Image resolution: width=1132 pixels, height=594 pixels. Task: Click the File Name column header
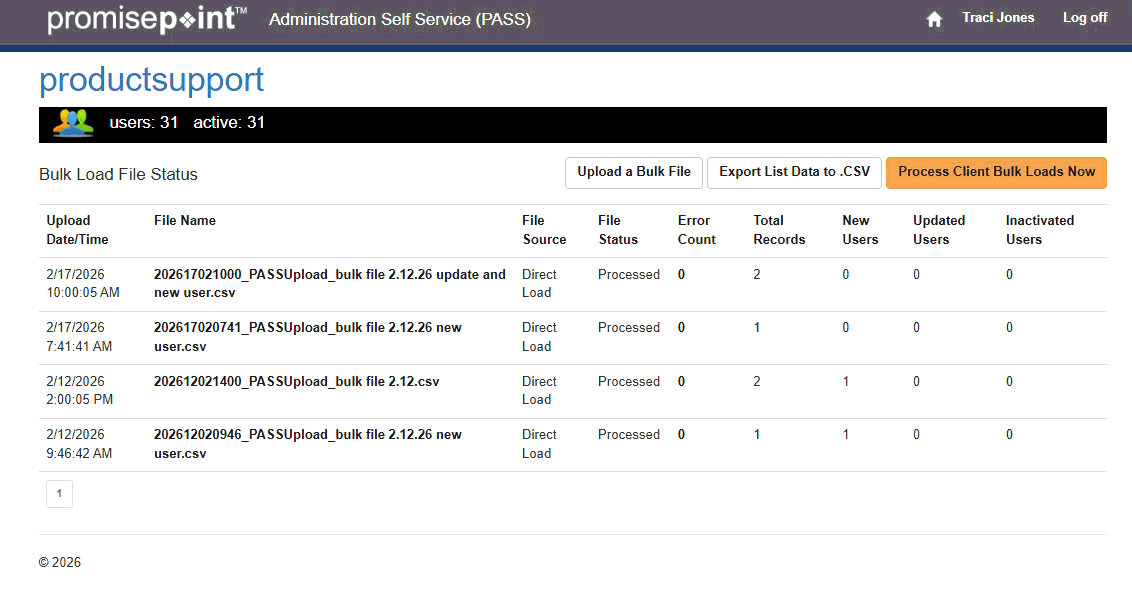coord(185,221)
